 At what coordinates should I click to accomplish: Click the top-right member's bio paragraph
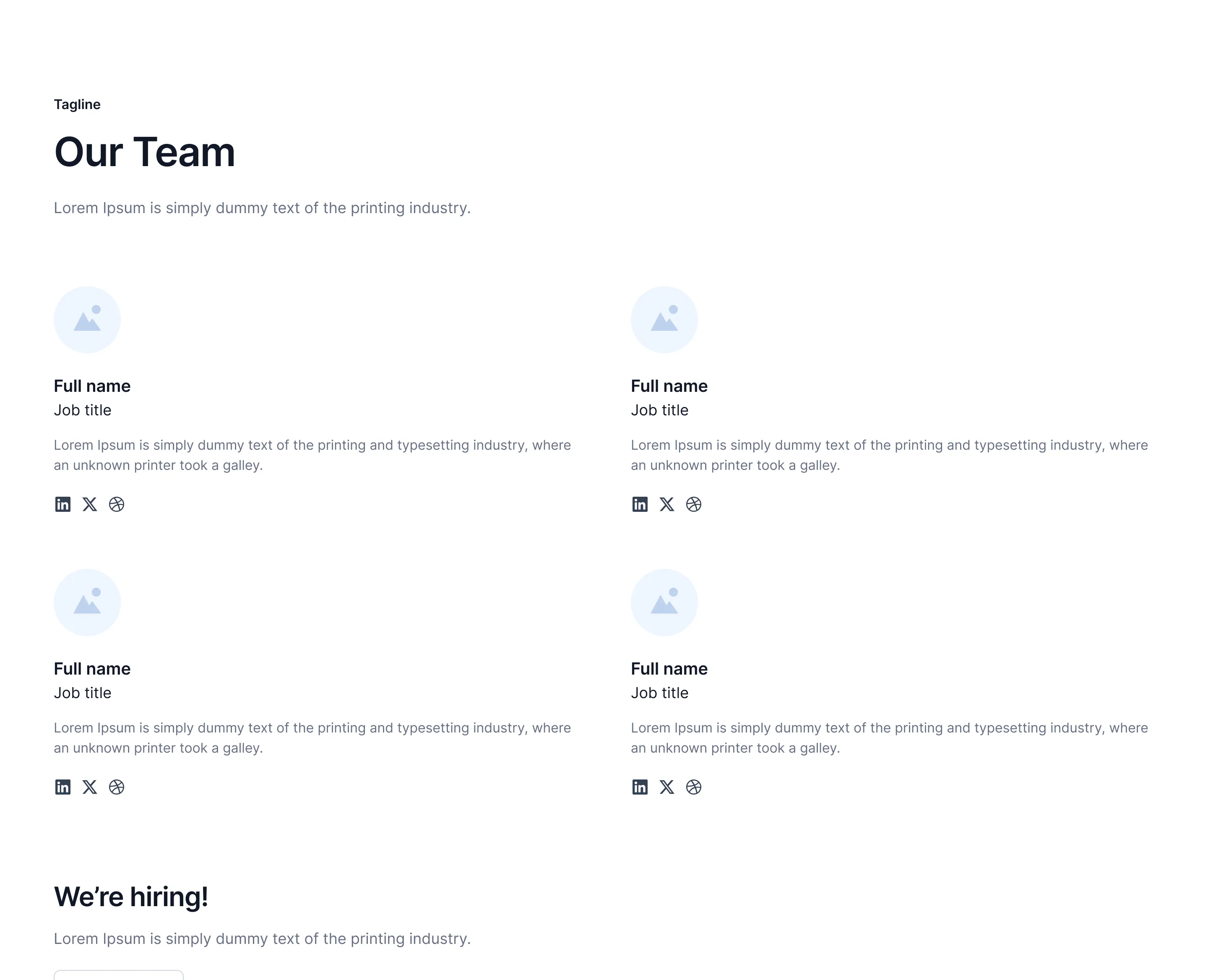(x=889, y=455)
